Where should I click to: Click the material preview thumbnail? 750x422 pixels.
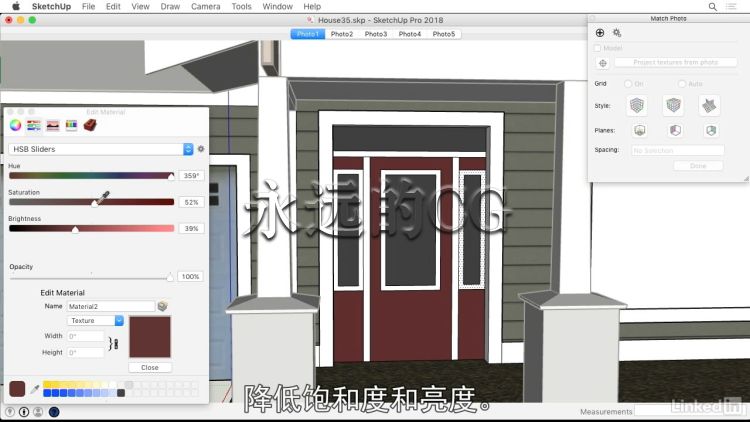150,337
